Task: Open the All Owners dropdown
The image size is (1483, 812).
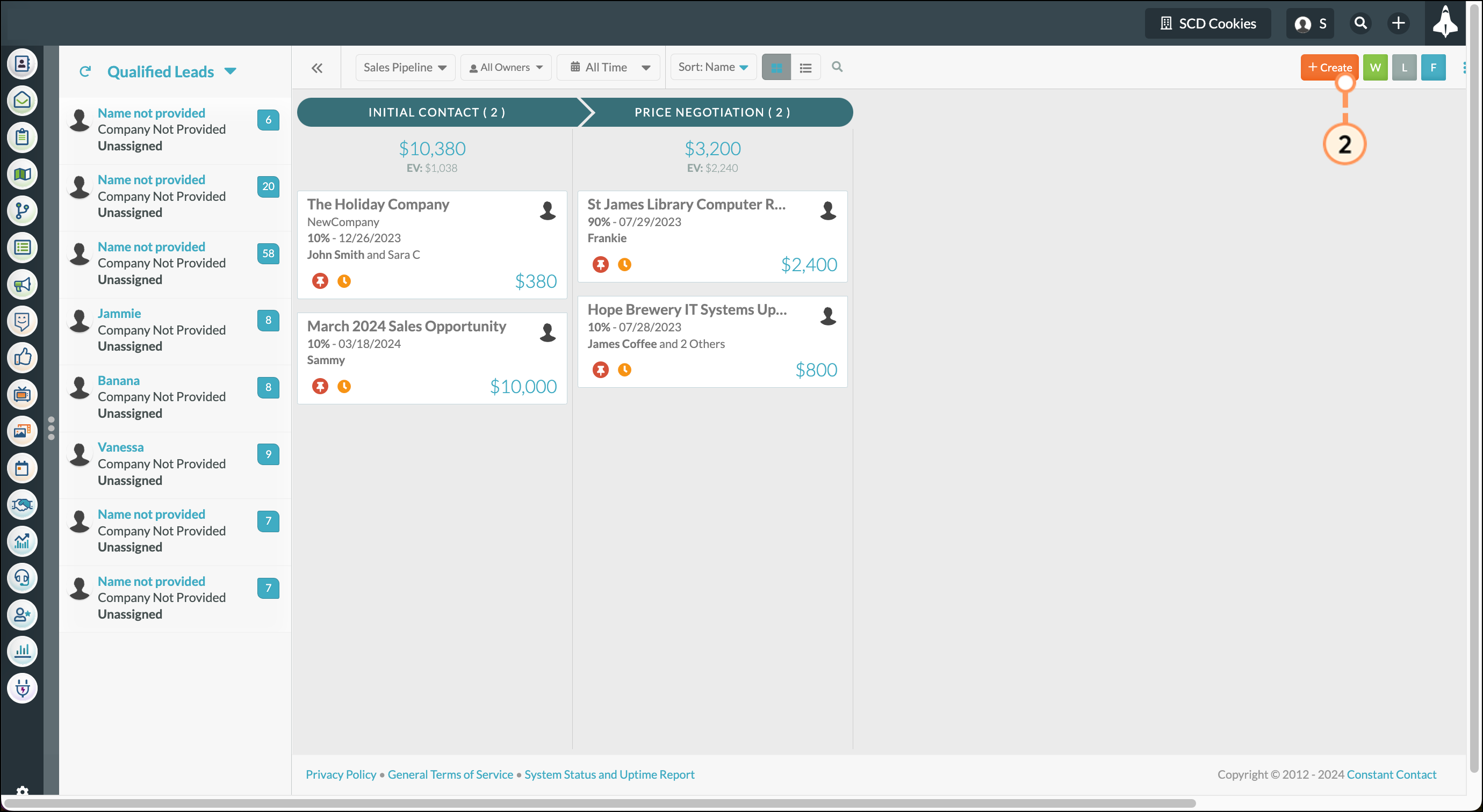Action: tap(506, 67)
